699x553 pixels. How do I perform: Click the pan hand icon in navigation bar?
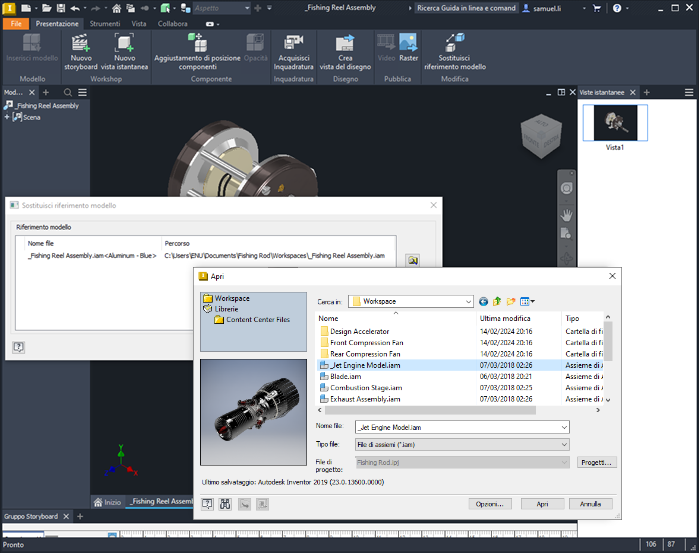click(566, 216)
